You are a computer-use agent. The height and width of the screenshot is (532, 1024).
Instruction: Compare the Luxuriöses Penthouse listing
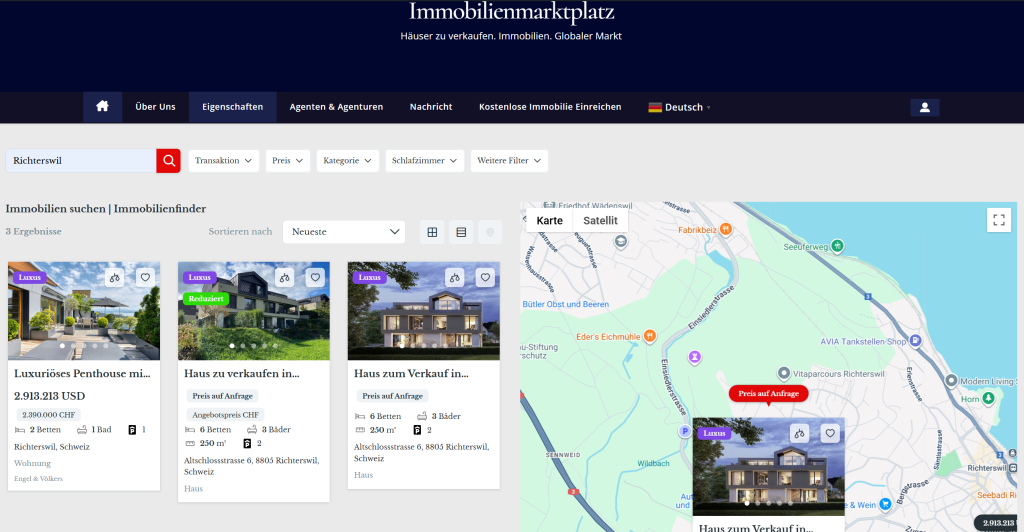115,278
